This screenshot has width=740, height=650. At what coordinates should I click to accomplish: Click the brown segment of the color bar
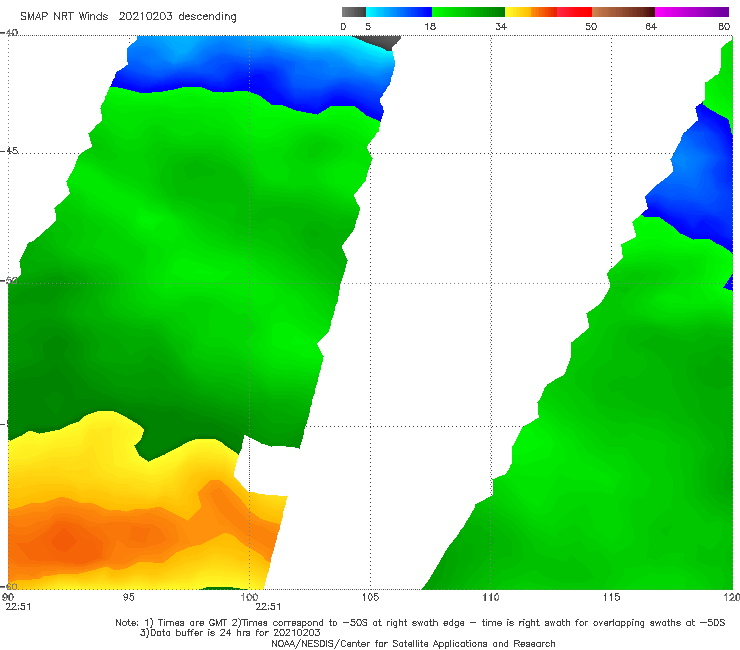click(x=623, y=12)
